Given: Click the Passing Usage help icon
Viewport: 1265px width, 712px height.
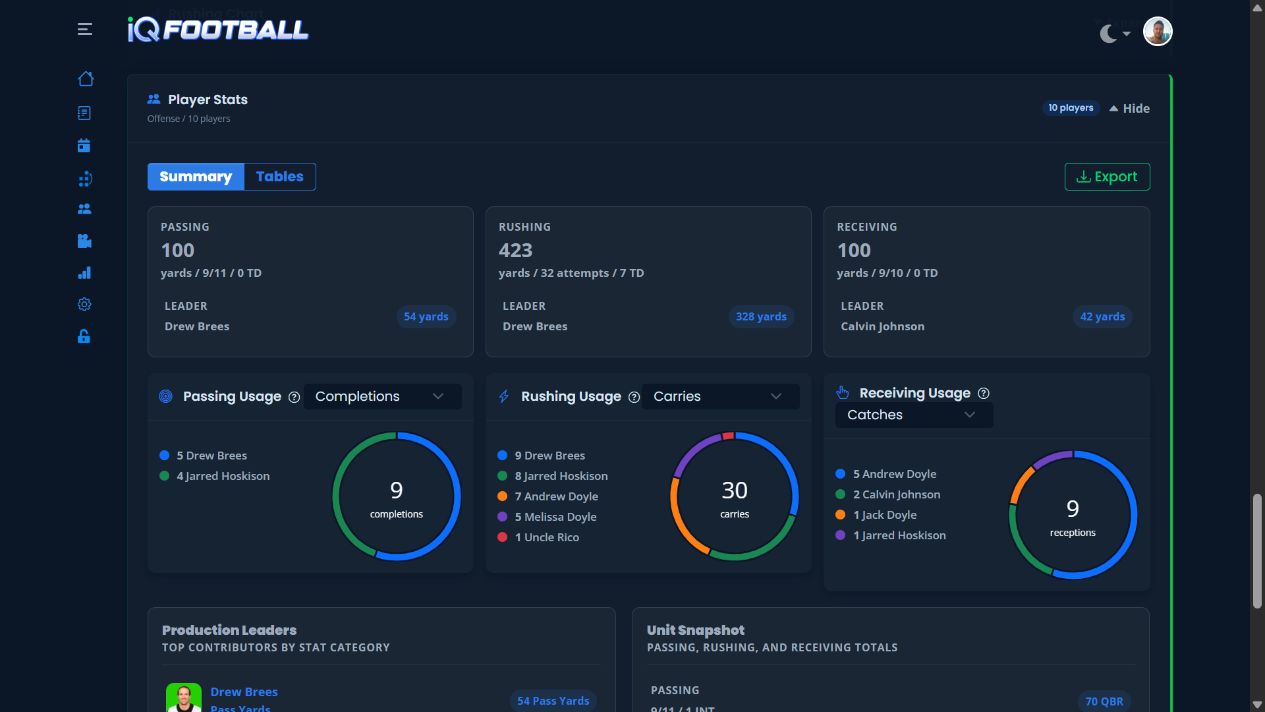Looking at the screenshot, I should point(294,397).
